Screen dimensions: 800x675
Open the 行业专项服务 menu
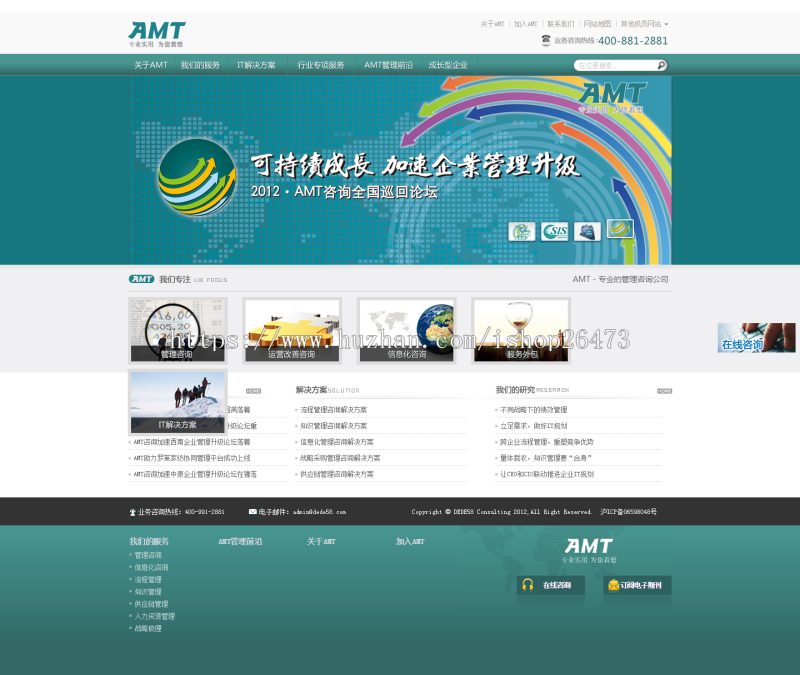[320, 63]
